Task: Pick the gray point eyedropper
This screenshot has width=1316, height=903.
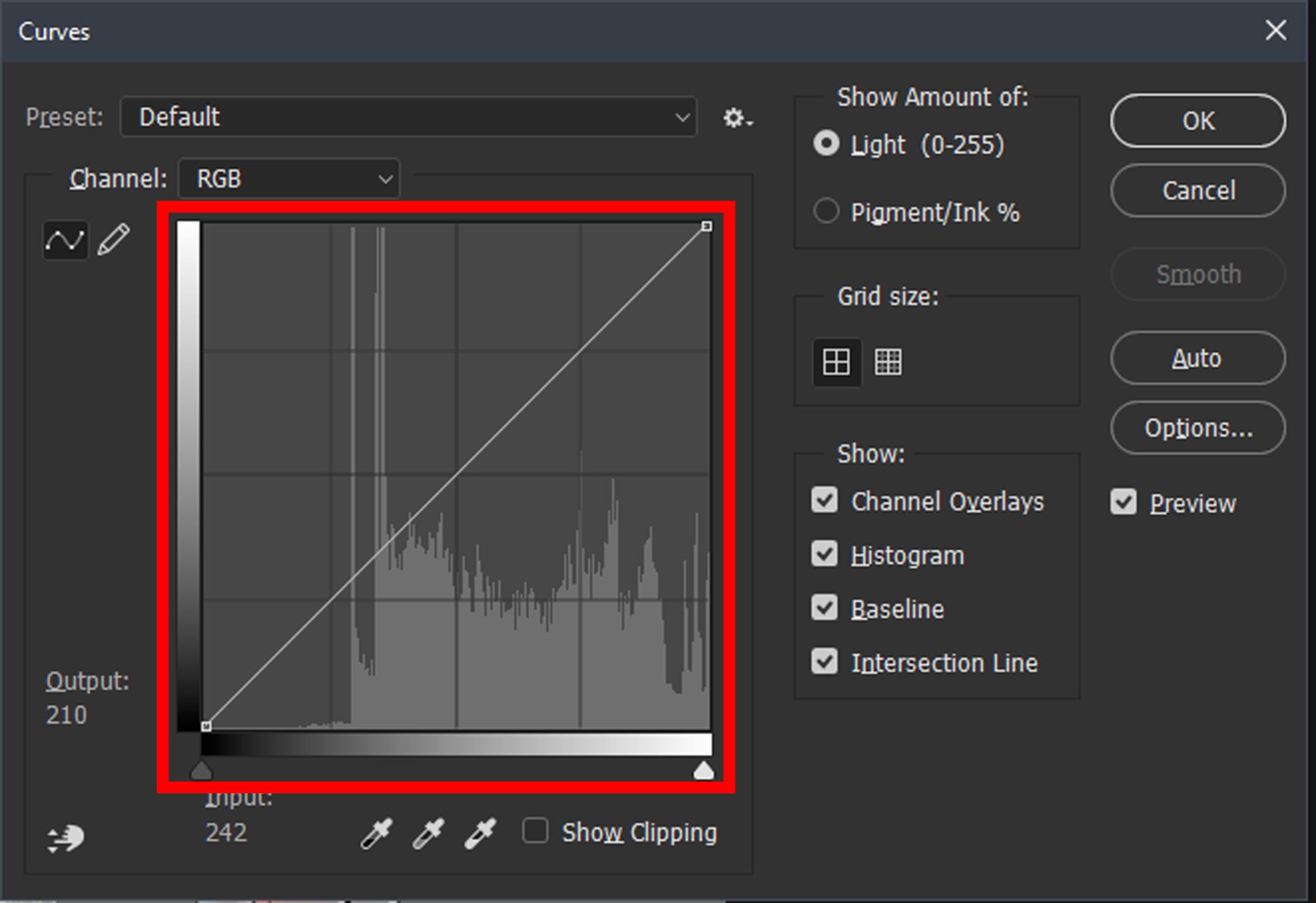Action: [428, 833]
